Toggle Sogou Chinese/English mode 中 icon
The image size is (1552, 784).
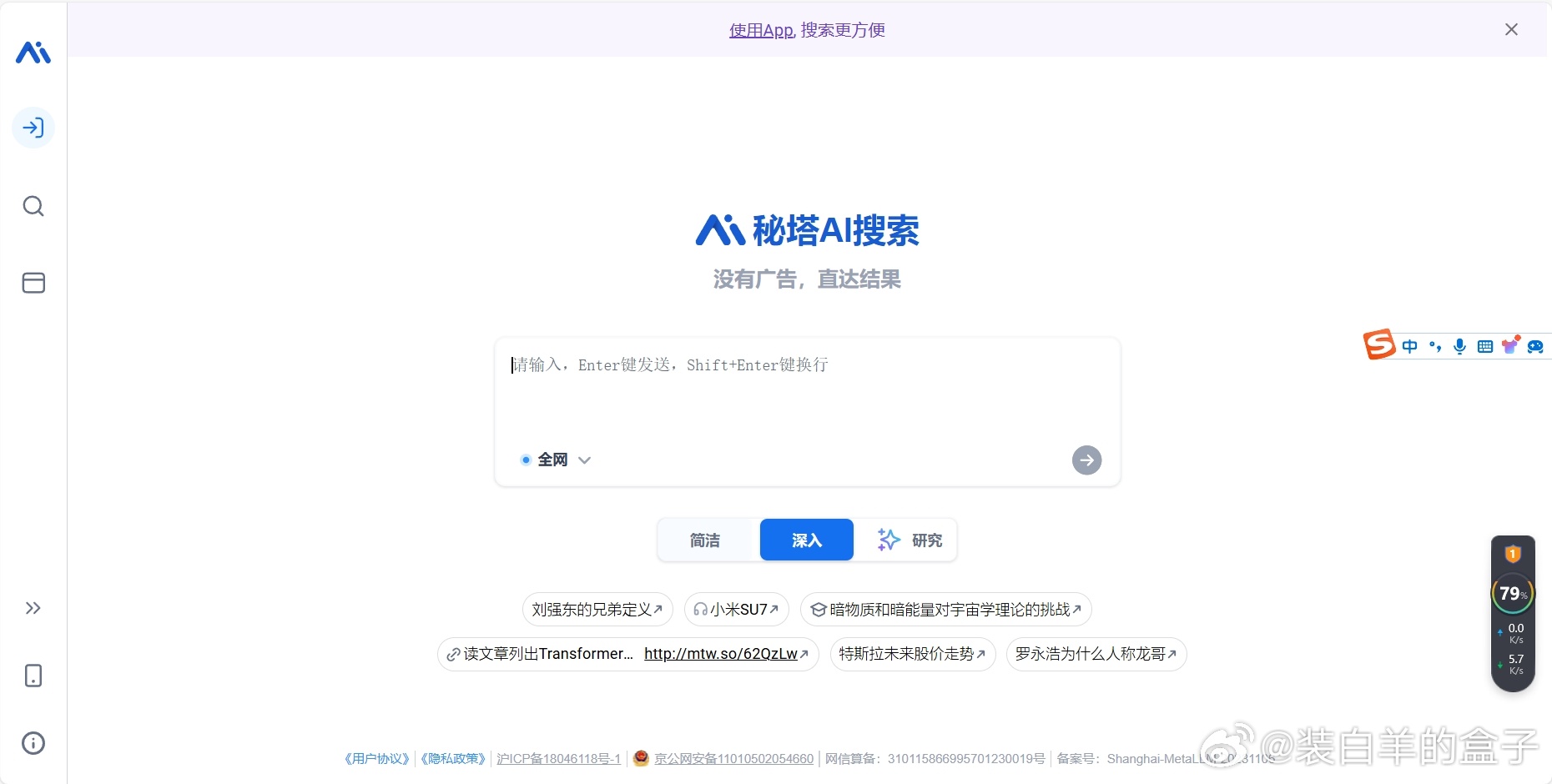click(x=1410, y=346)
